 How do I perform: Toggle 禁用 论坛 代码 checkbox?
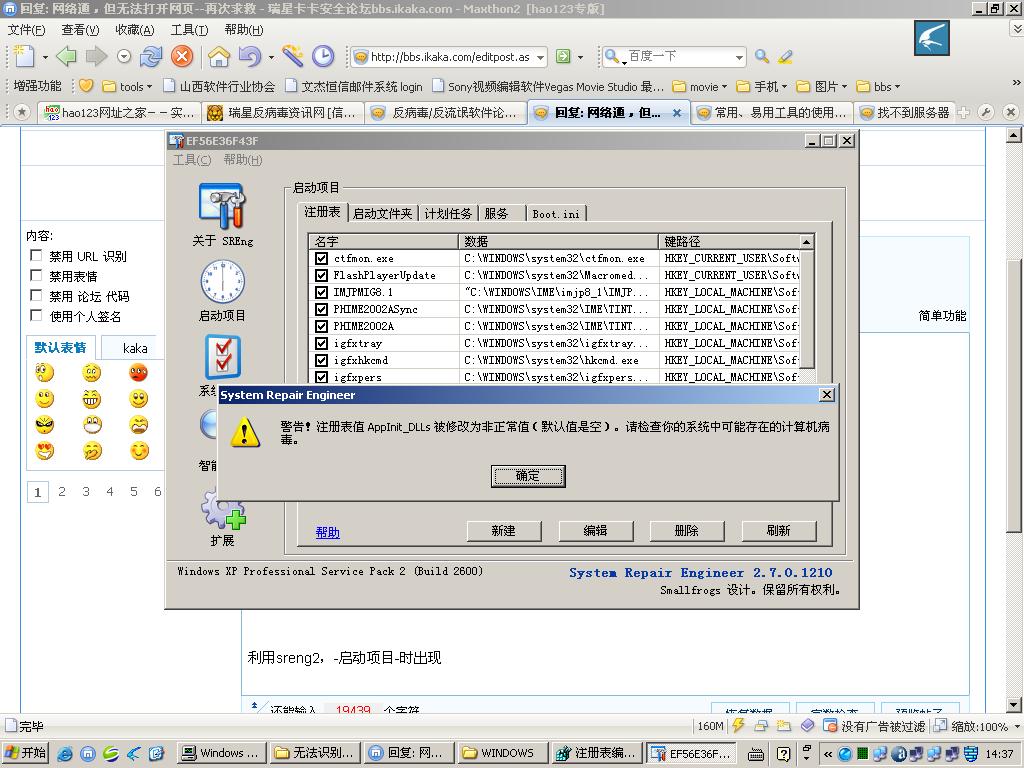point(37,295)
